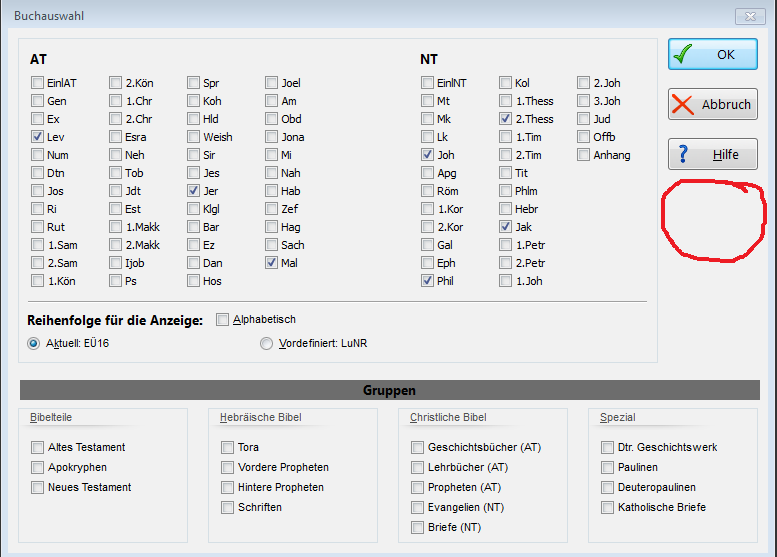Uncheck the Mal book checkbox
Image resolution: width=777 pixels, height=557 pixels.
(x=271, y=263)
